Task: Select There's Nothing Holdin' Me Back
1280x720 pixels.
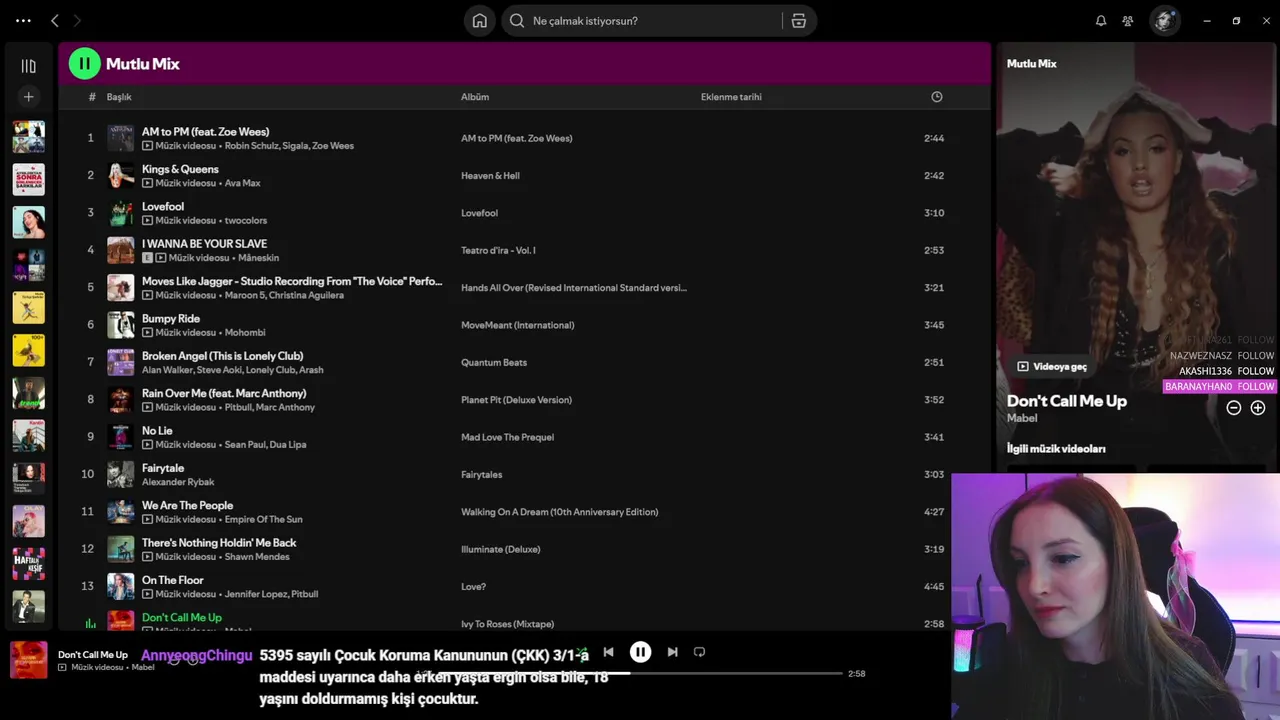Action: (219, 543)
